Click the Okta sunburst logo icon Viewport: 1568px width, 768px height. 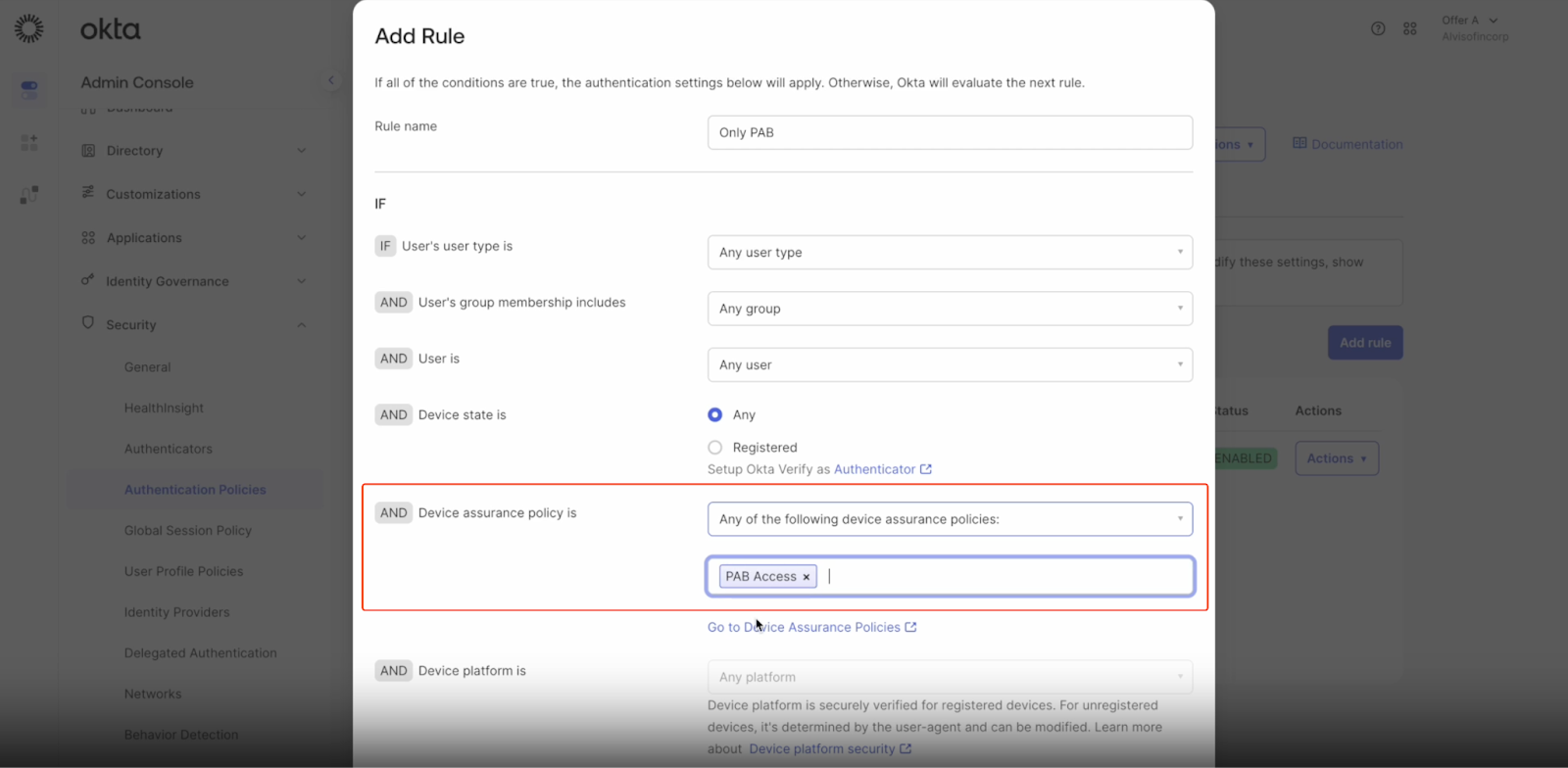tap(29, 28)
